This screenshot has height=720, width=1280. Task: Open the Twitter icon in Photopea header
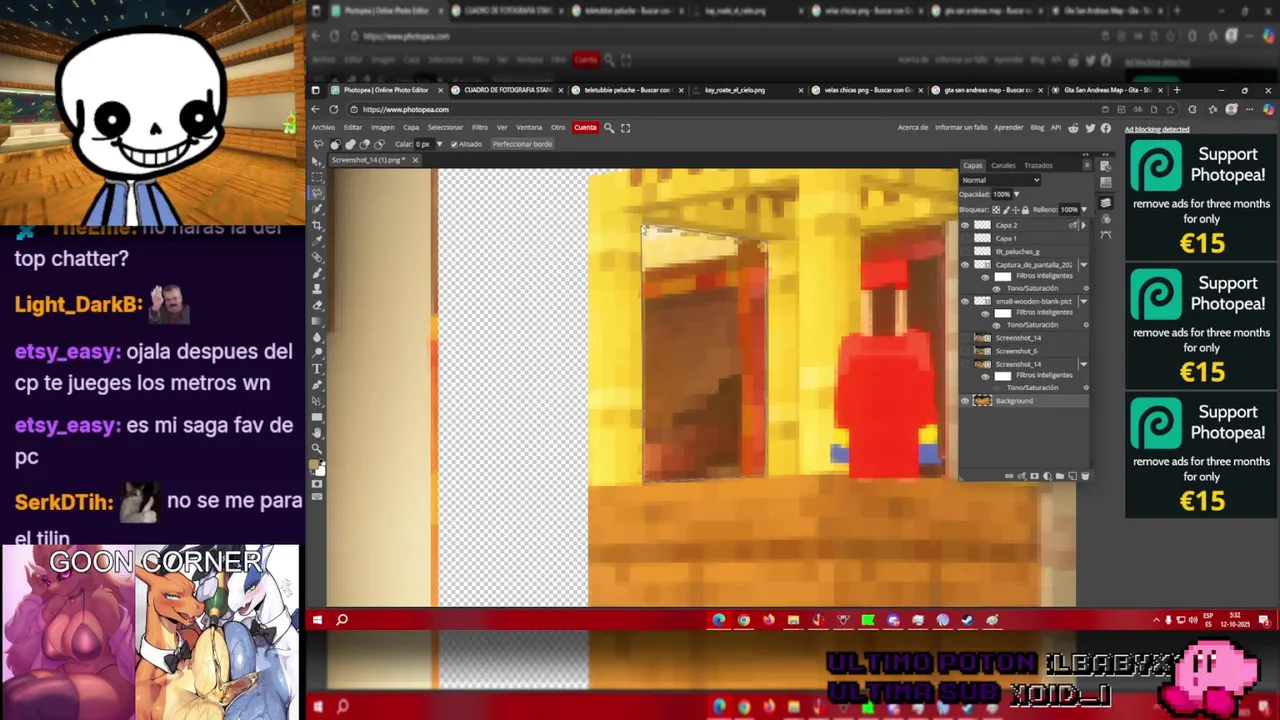click(1090, 127)
